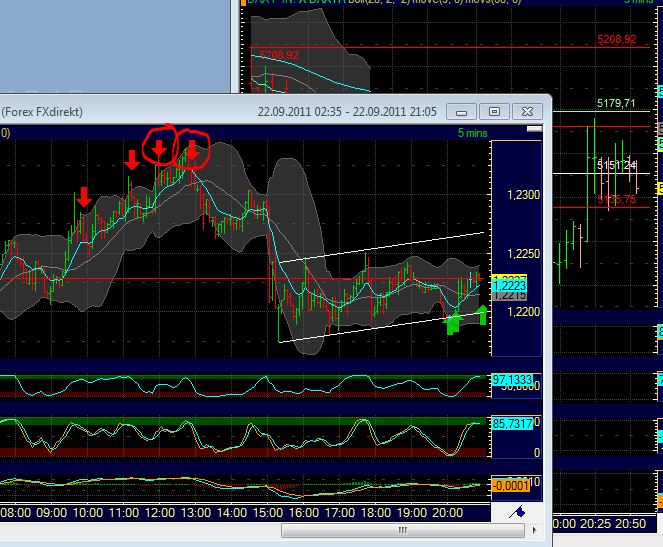The height and width of the screenshot is (547, 663).
Task: Close the Forex FXdirekt chart window
Action: coord(526,111)
